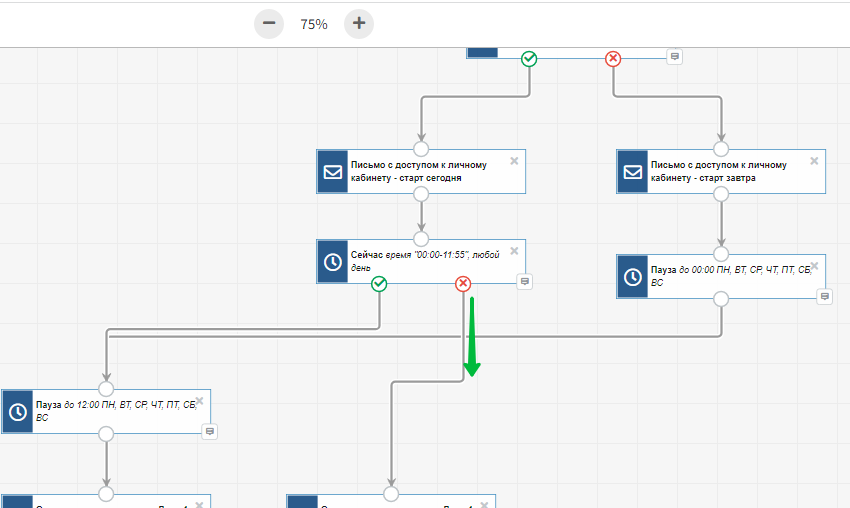This screenshot has width=850, height=508.
Task: Click envelope icon of 'старт завтра' email node
Action: pos(632,171)
